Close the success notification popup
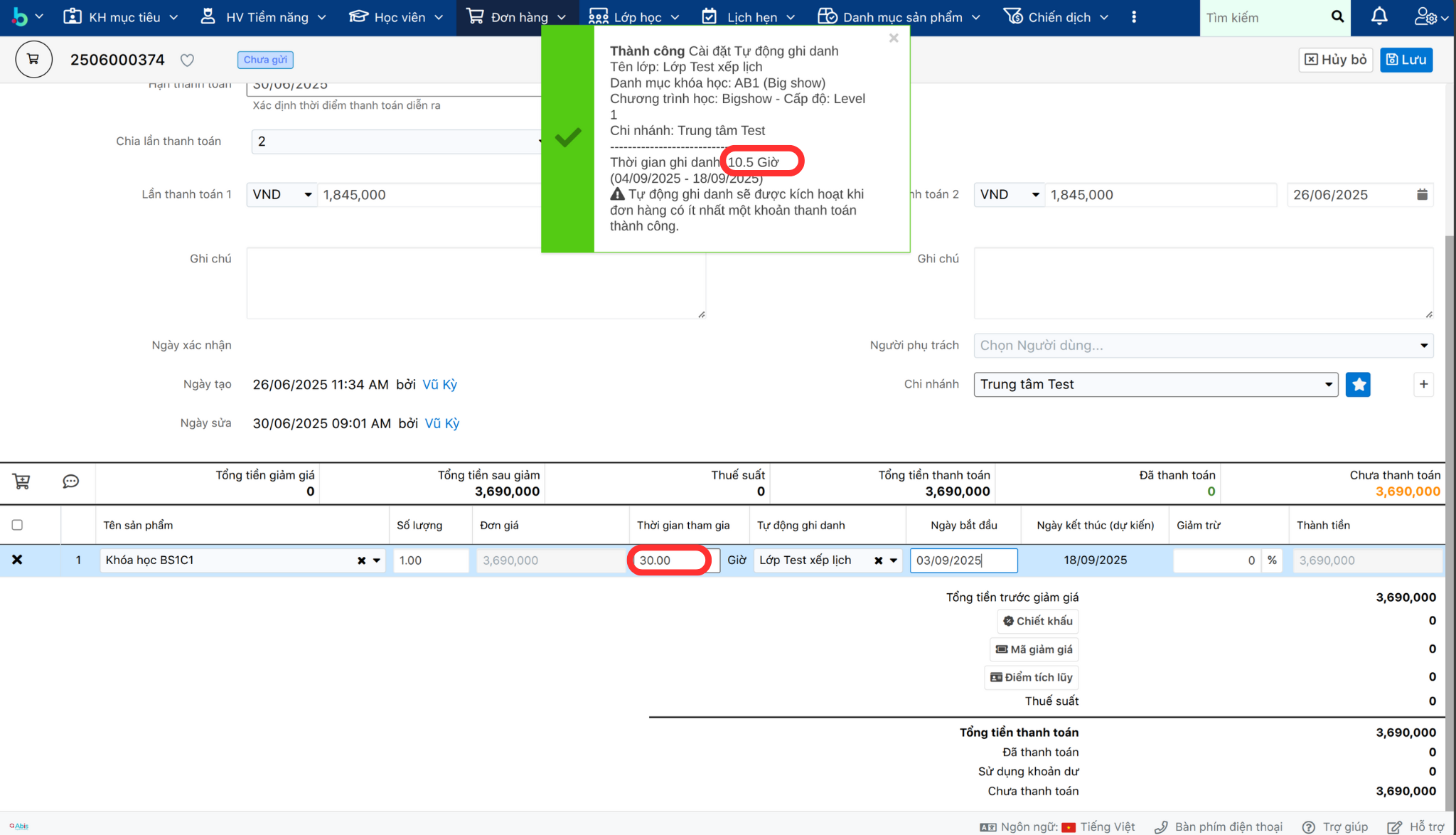Viewport: 1456px width, 835px height. 894,38
